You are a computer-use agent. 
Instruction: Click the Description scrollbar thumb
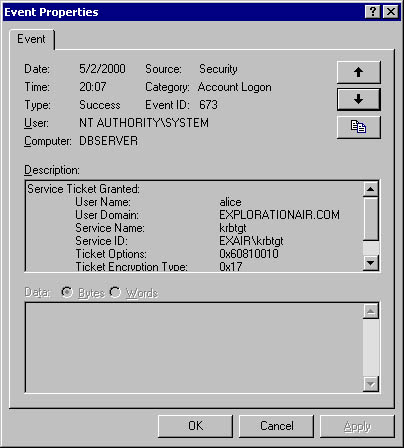pos(370,219)
